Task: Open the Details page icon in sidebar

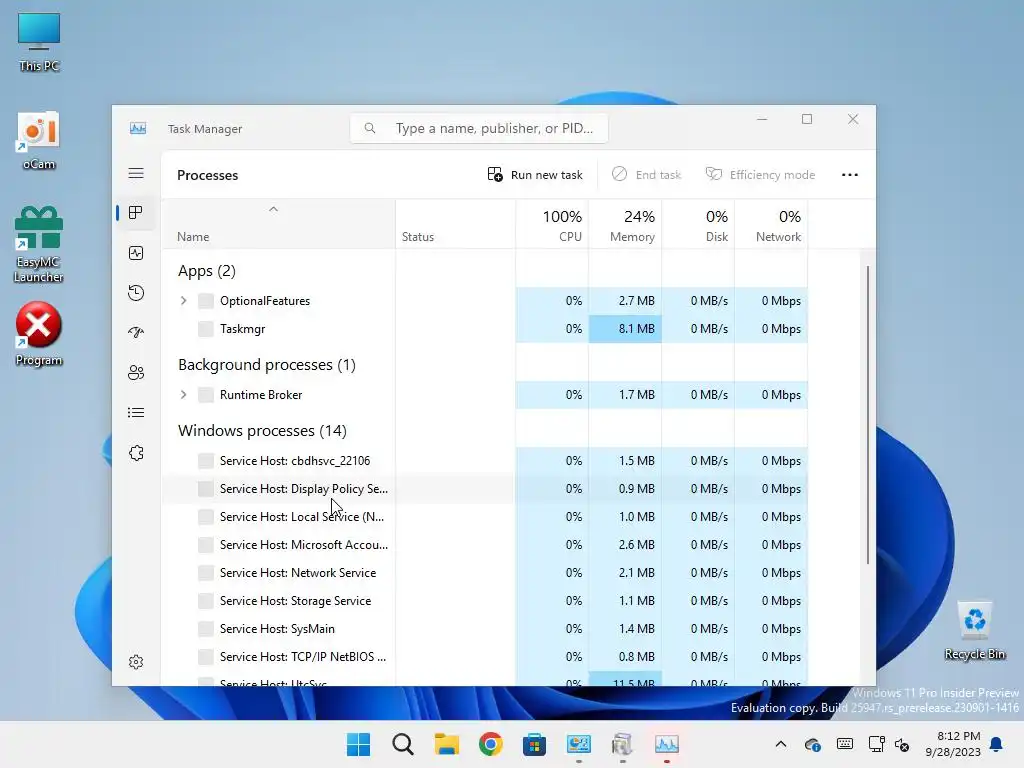Action: 136,413
